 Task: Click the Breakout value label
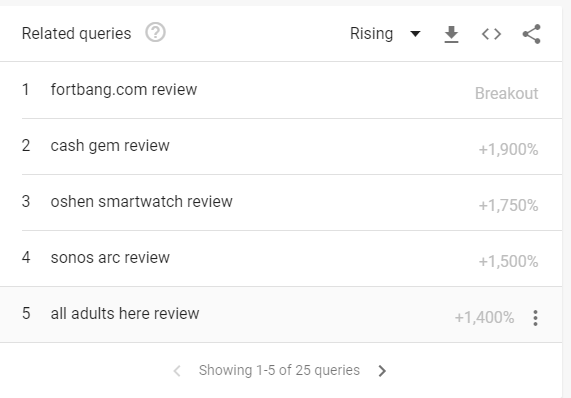point(507,94)
